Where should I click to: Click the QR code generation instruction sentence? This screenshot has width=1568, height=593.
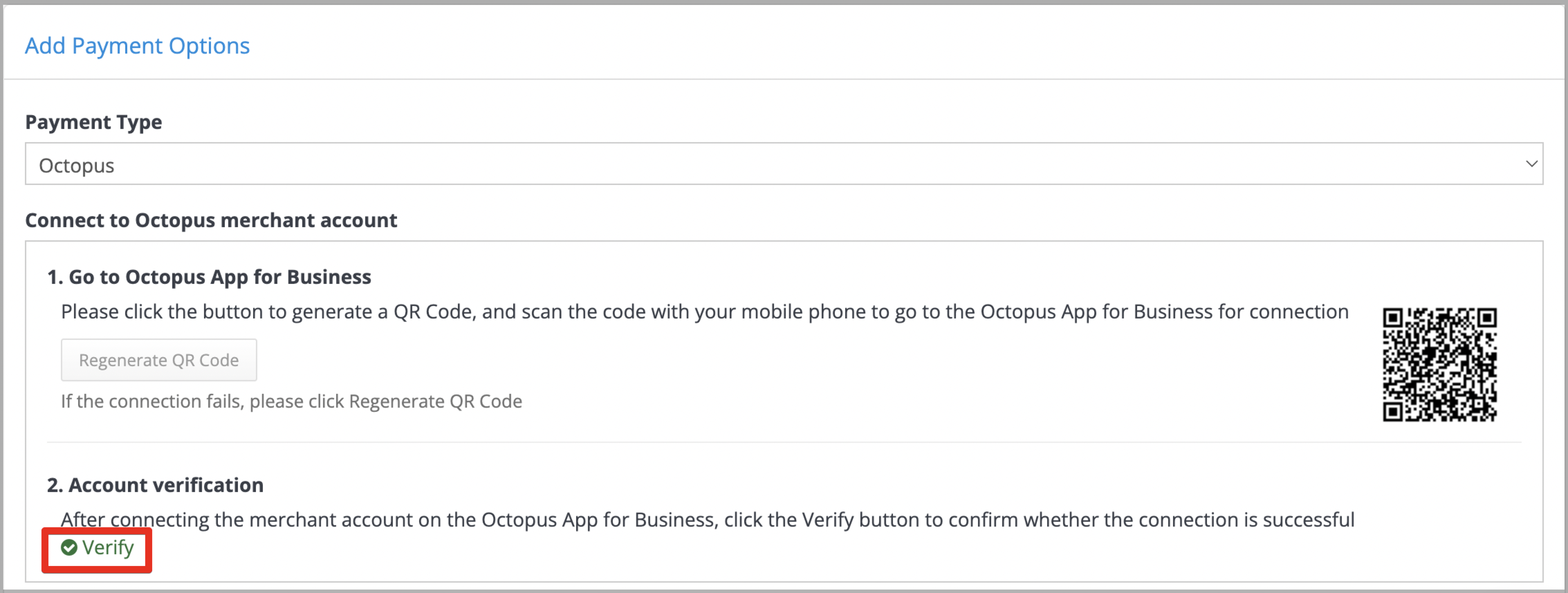click(705, 312)
